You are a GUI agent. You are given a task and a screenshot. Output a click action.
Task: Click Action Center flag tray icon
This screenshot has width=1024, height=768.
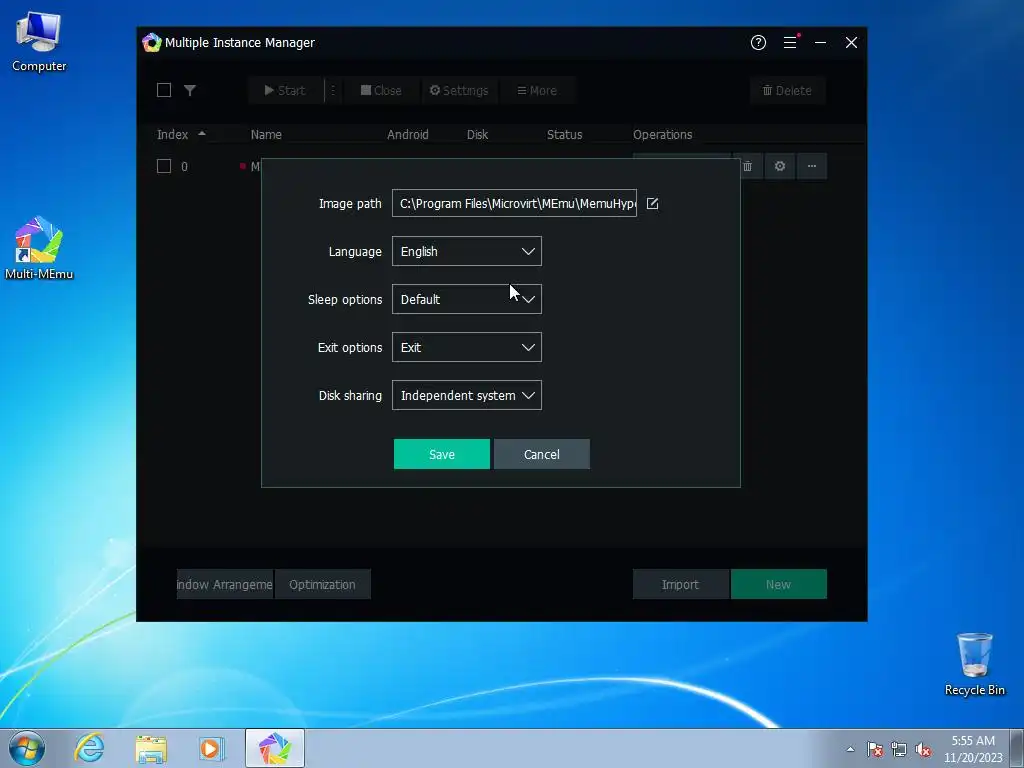875,749
